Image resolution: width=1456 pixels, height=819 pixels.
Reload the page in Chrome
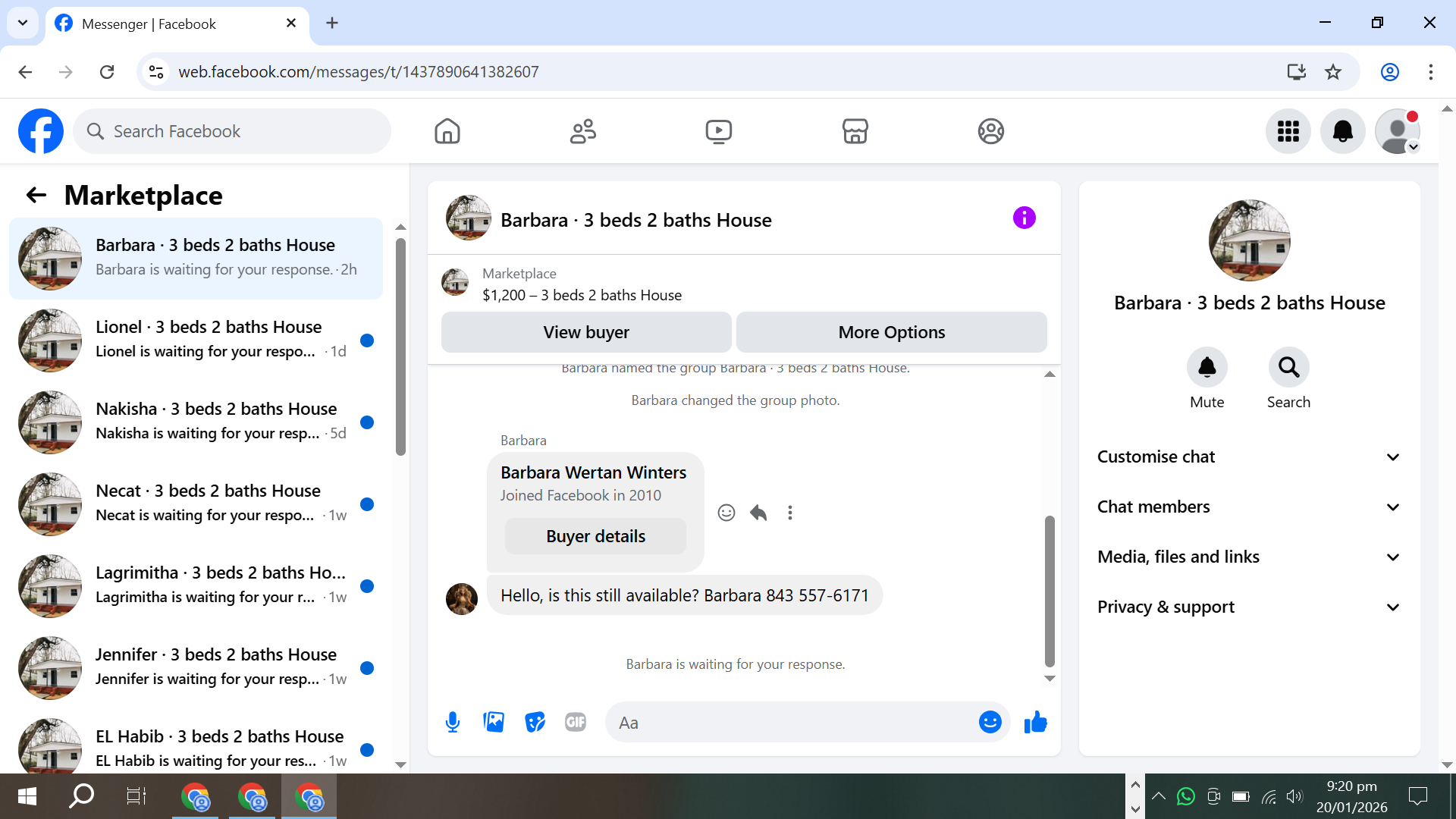click(107, 72)
